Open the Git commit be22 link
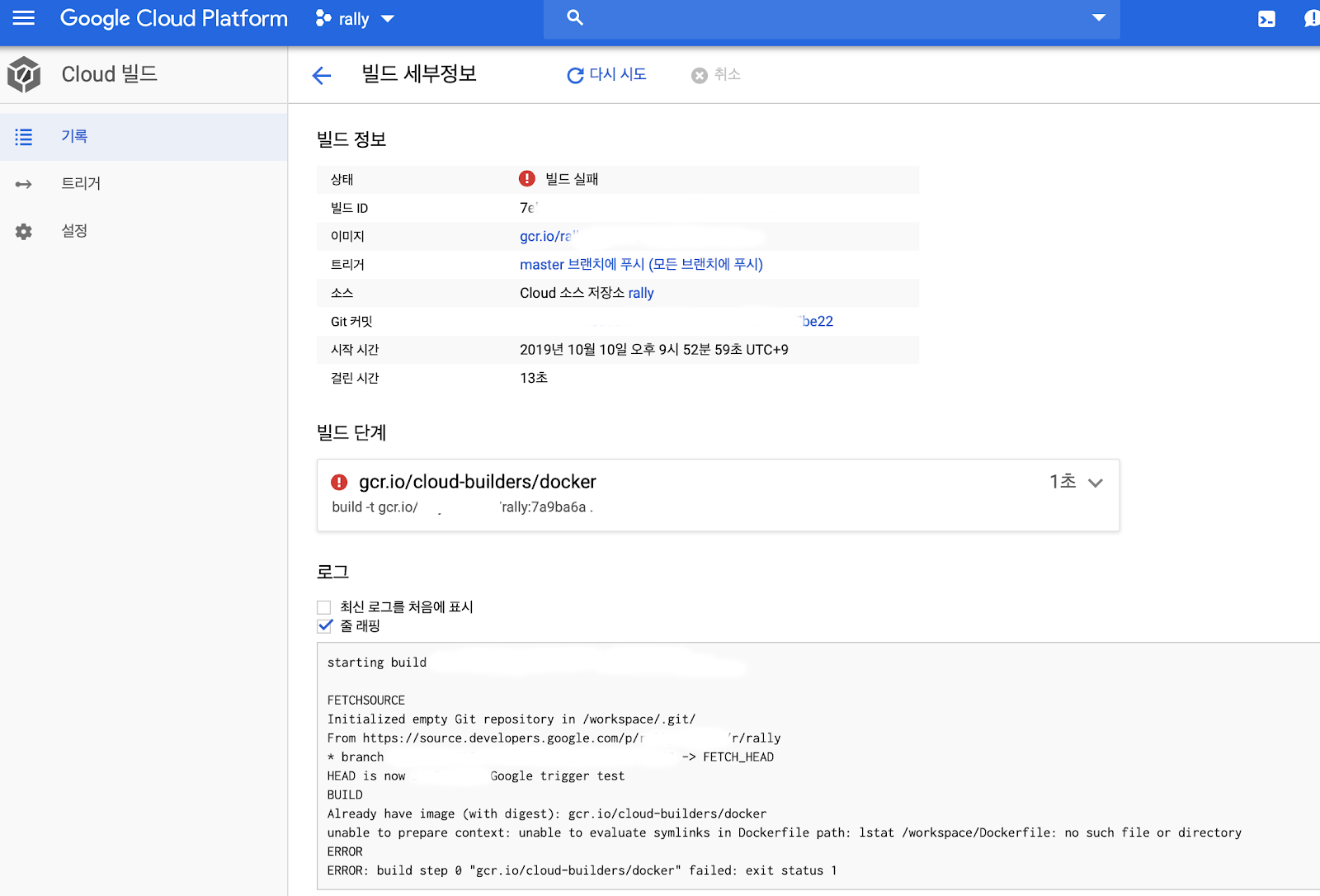Screen dimensions: 1320x896 (817, 321)
